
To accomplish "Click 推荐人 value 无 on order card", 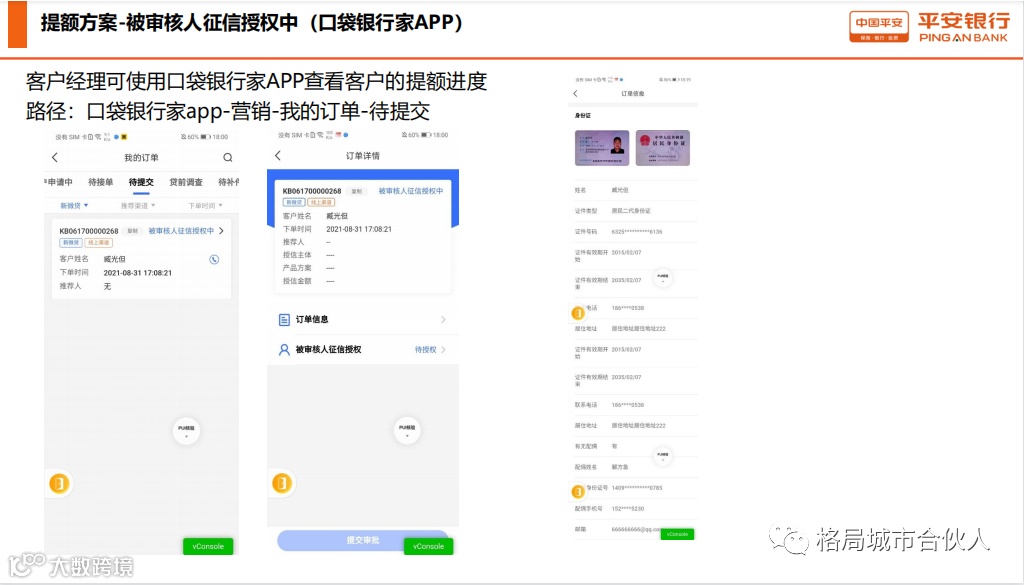I will tap(107, 286).
